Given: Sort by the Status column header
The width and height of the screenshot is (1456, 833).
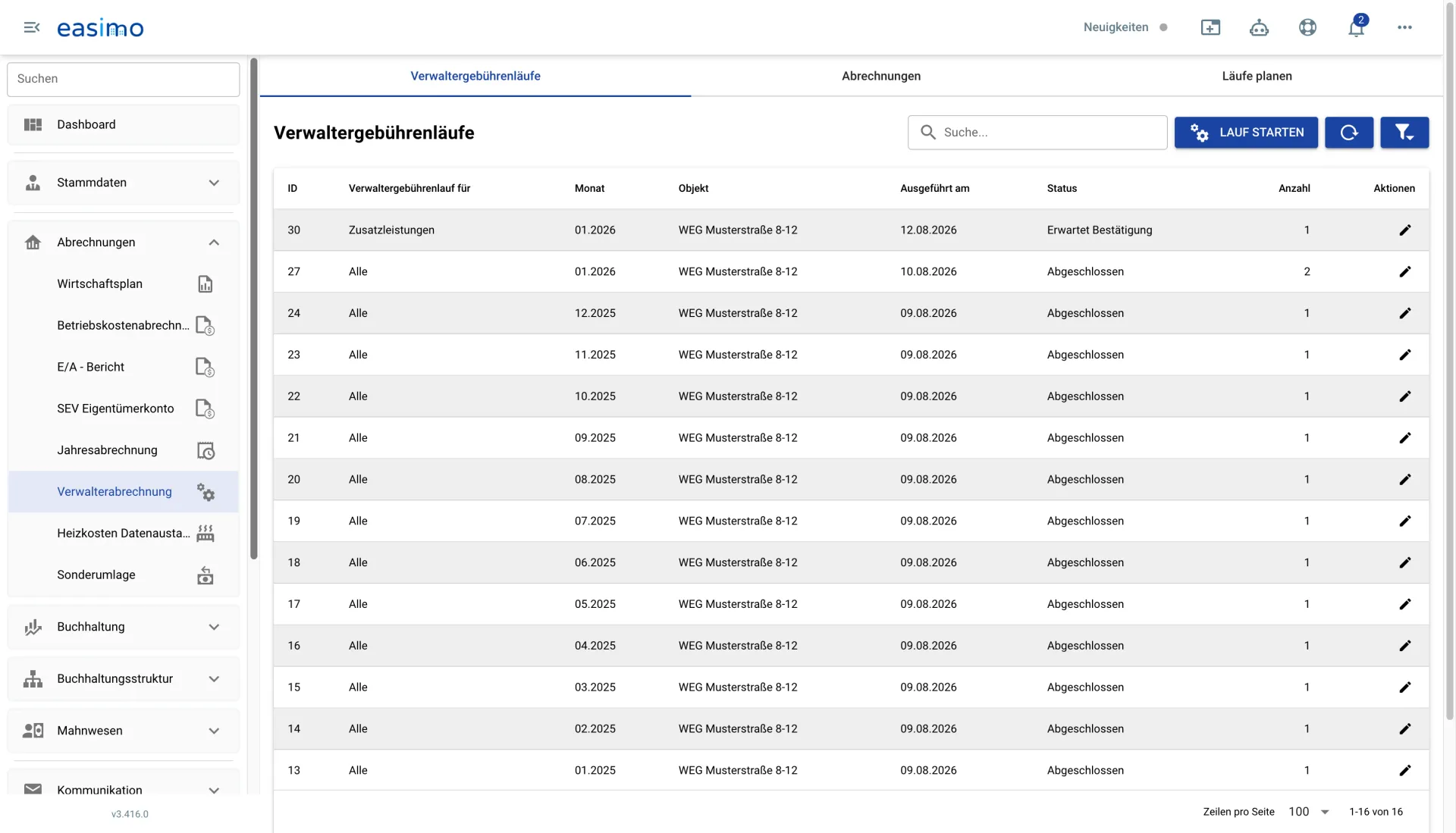Looking at the screenshot, I should click(x=1062, y=188).
